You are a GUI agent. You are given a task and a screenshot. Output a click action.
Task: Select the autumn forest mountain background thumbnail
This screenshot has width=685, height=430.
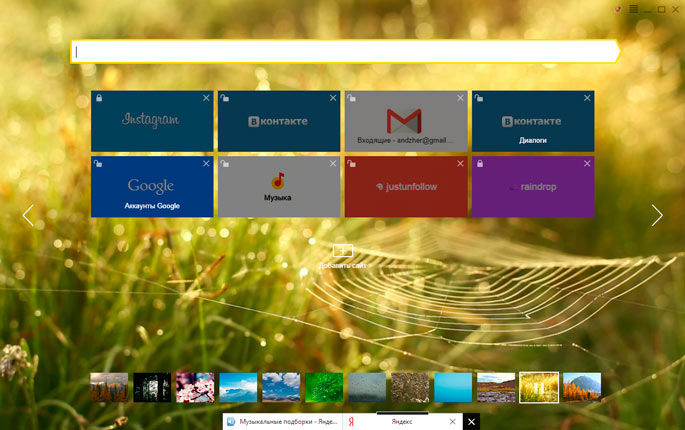click(x=109, y=387)
